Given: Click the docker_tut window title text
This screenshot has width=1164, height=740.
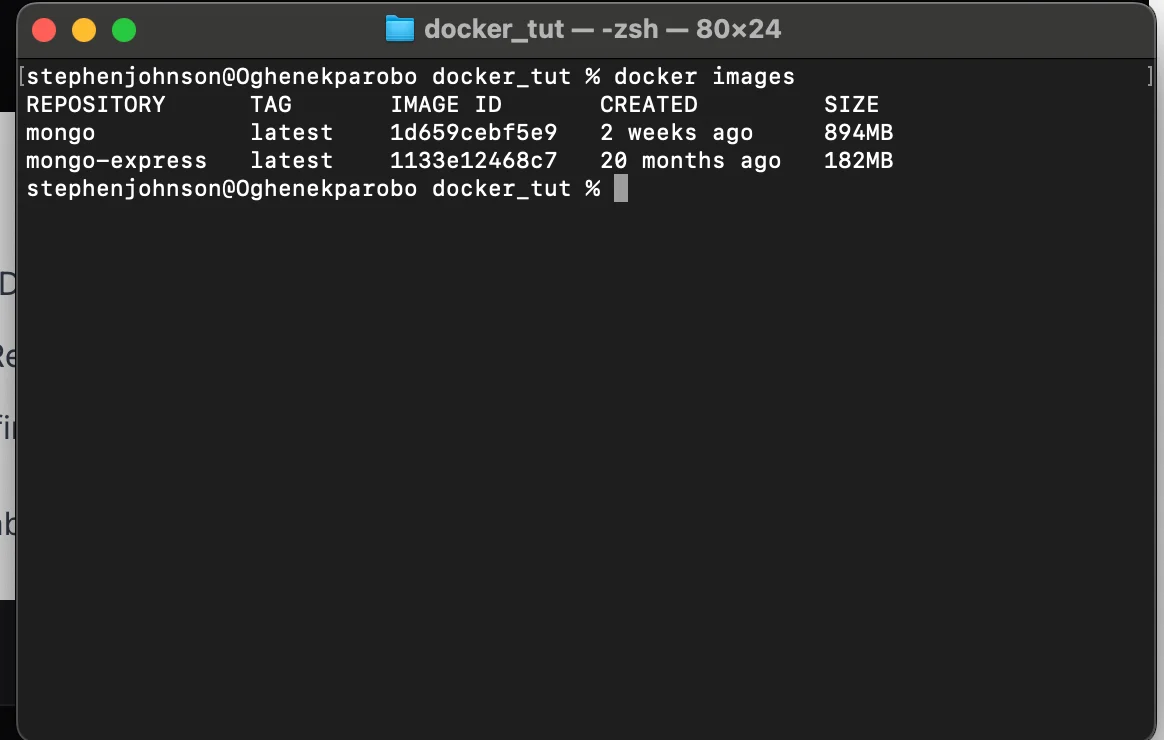Looking at the screenshot, I should 602,29.
